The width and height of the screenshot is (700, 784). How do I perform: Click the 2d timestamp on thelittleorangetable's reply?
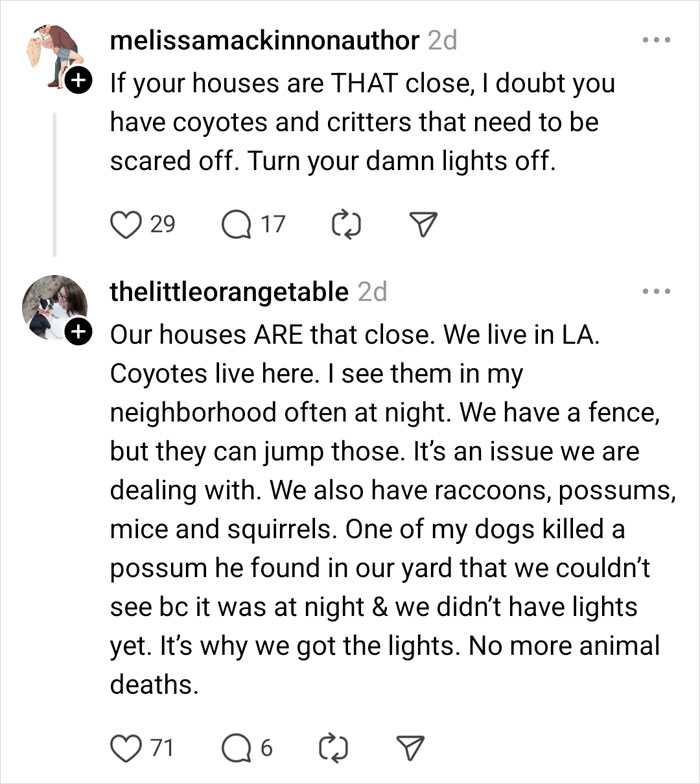(372, 292)
